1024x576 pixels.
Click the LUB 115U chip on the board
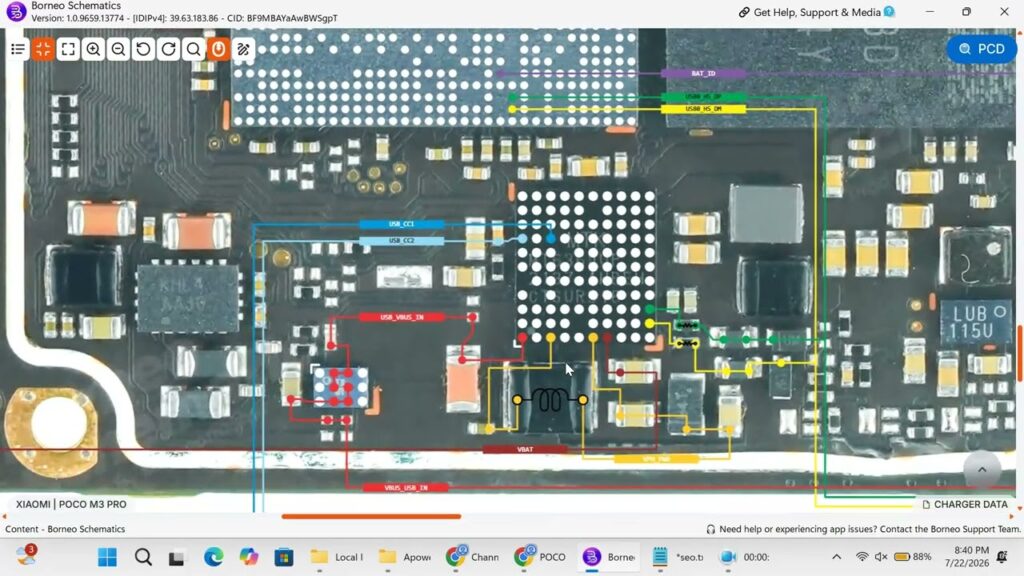(976, 322)
